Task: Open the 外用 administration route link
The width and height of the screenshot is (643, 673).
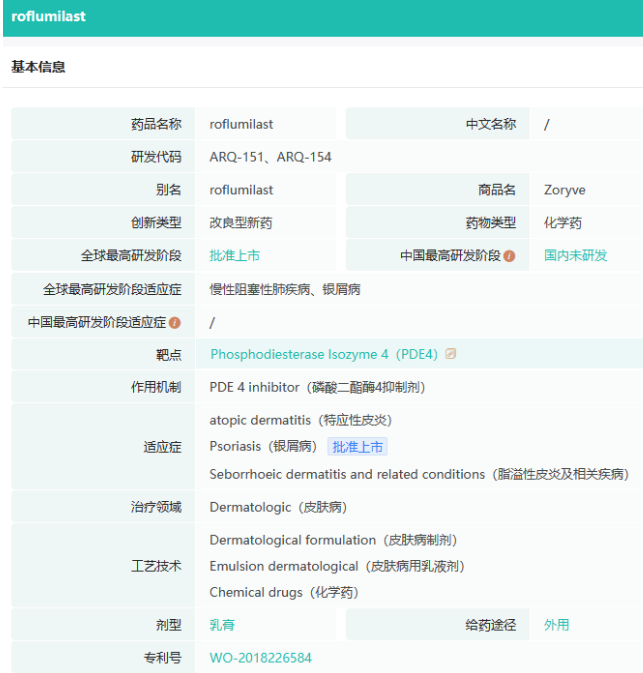Action: [556, 625]
